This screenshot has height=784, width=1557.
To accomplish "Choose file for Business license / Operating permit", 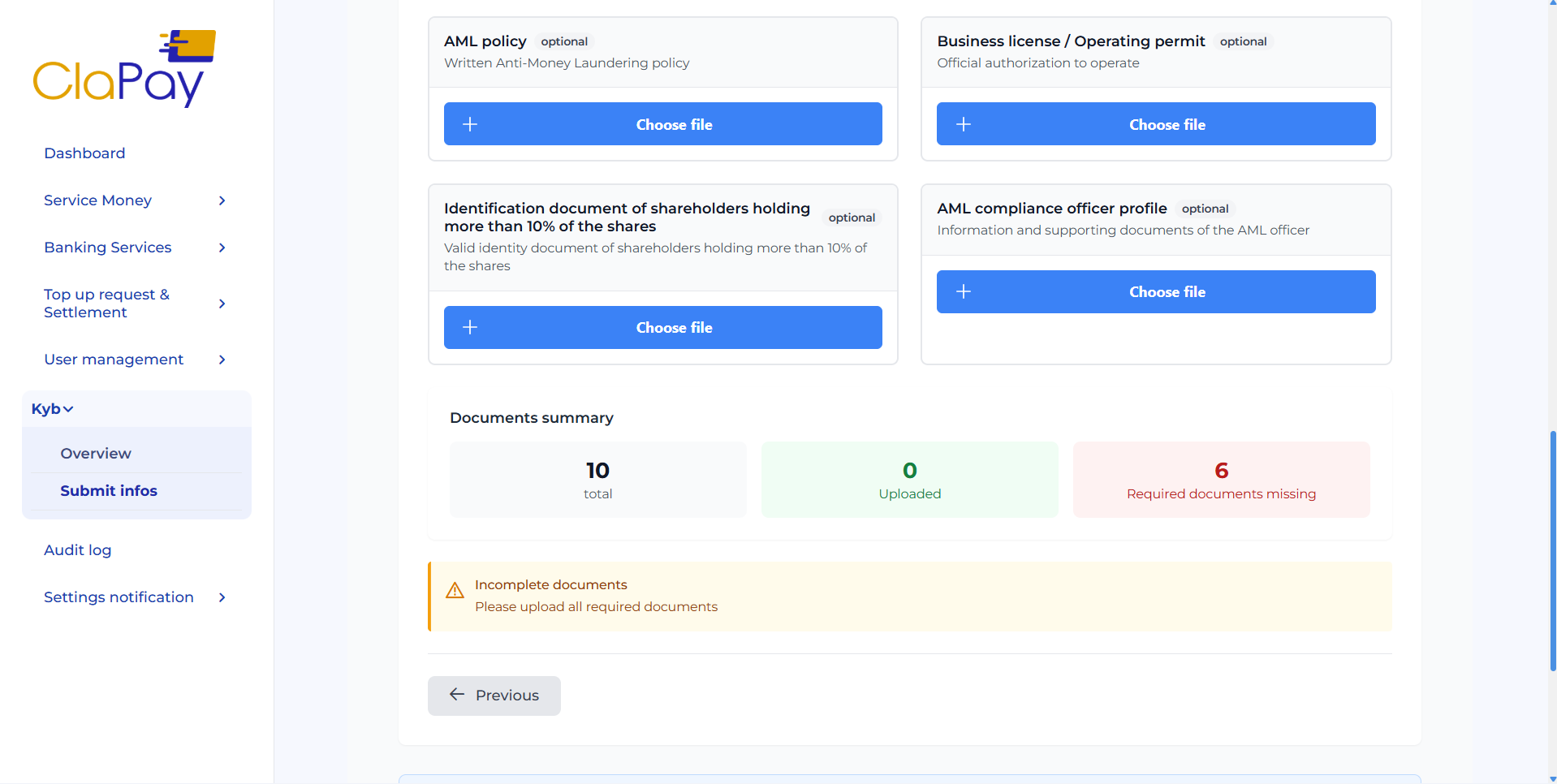I will [x=1167, y=124].
